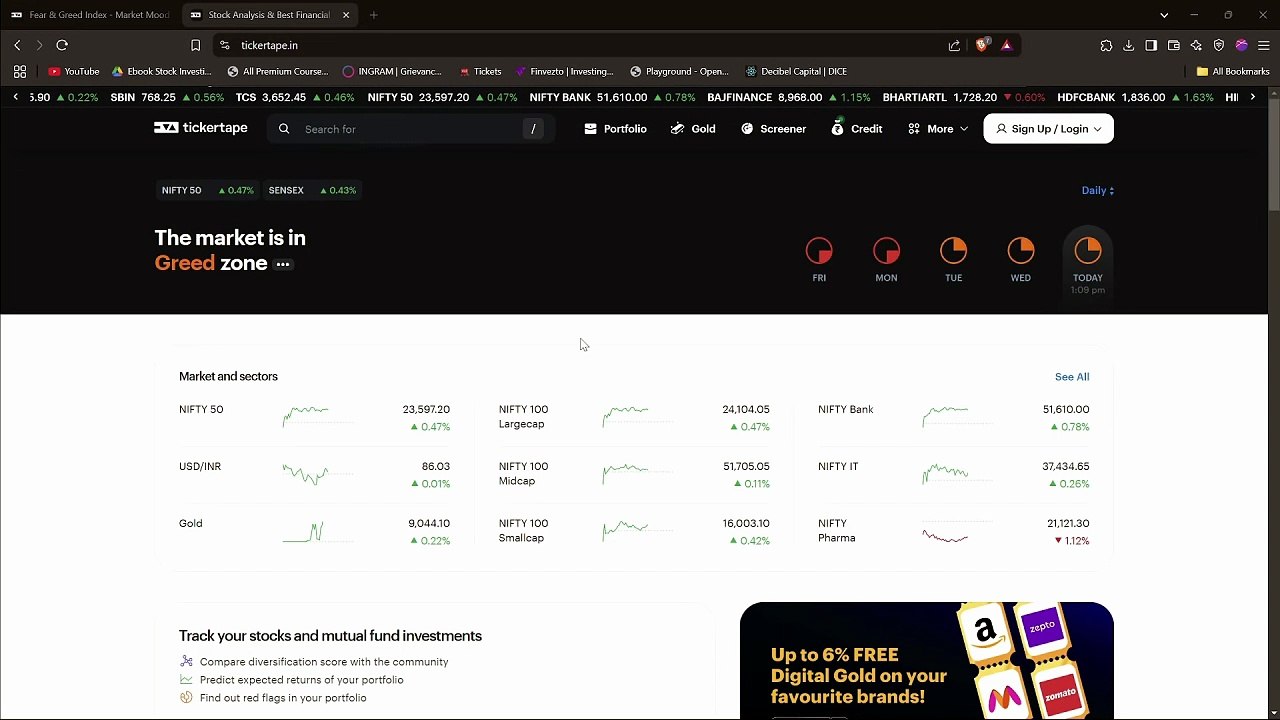
Task: Open the tab search chevron dropdown
Action: coord(1164,15)
